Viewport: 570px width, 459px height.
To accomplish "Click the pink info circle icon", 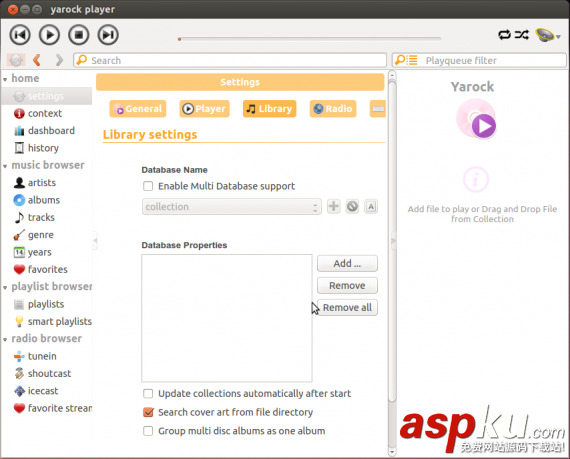I will click(x=476, y=179).
